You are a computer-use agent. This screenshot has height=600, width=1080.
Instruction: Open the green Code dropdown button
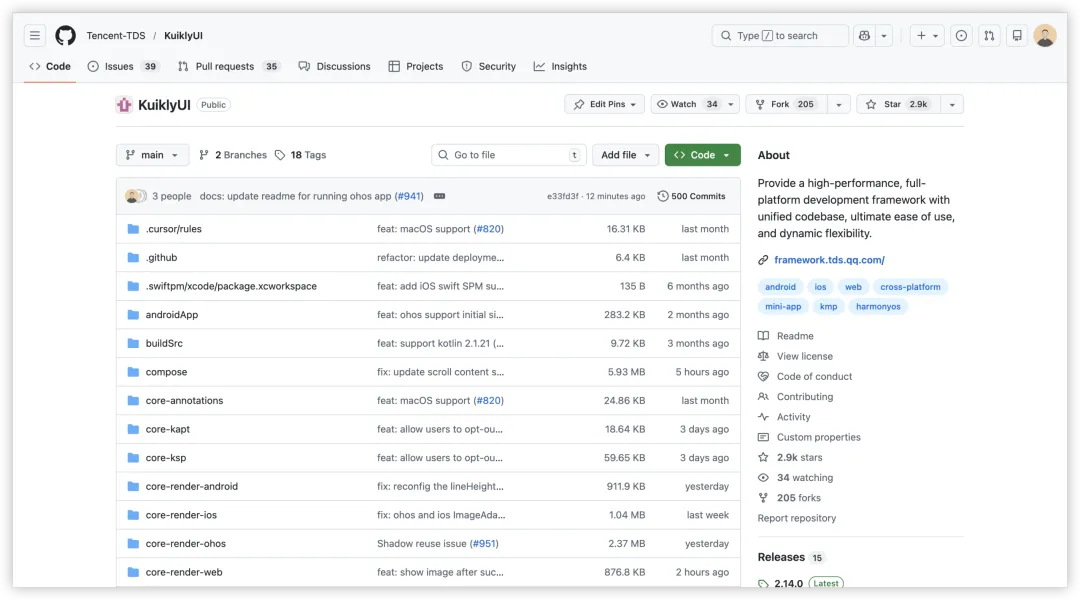(x=703, y=155)
